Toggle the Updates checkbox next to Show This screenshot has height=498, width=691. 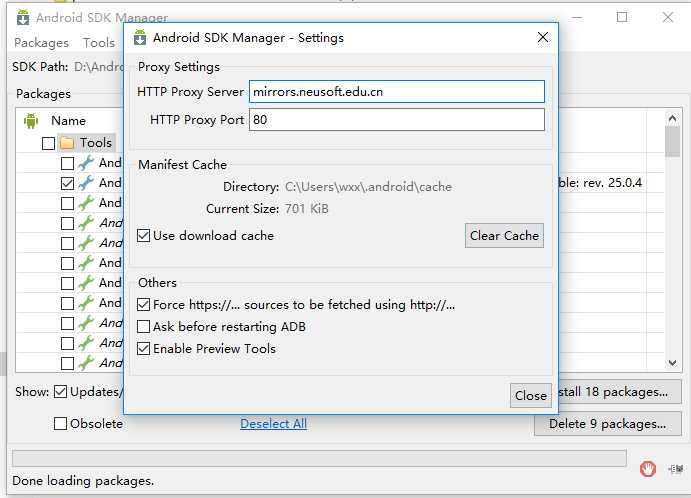[x=60, y=391]
